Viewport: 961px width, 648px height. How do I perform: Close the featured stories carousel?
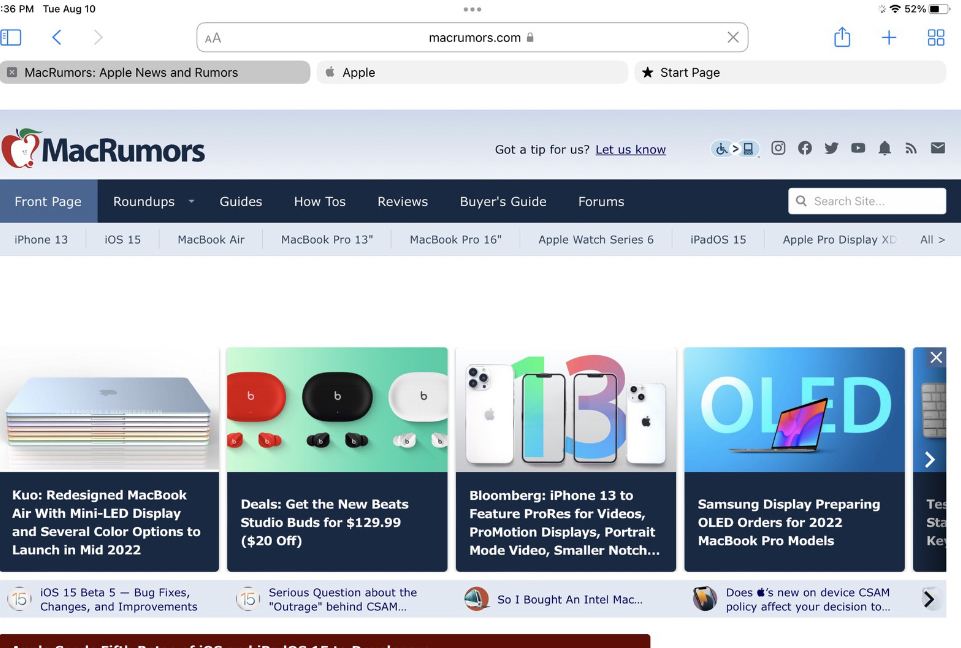[936, 357]
